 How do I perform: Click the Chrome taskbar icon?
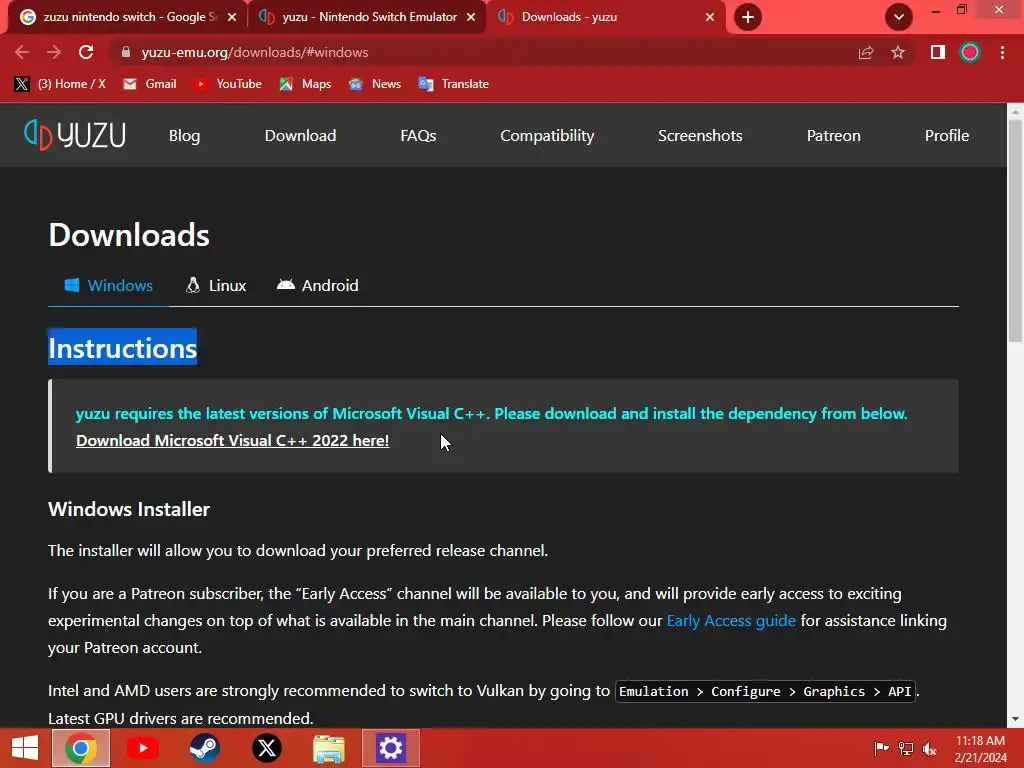click(x=80, y=748)
